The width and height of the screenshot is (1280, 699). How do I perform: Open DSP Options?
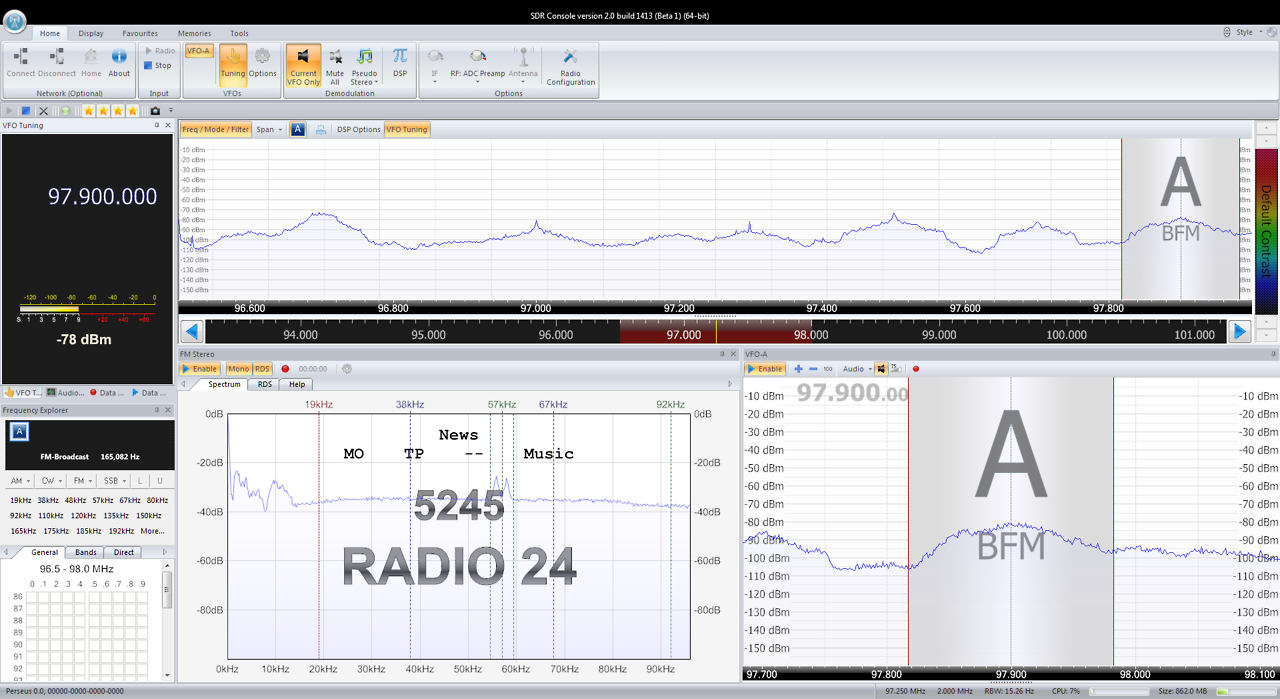[x=358, y=129]
